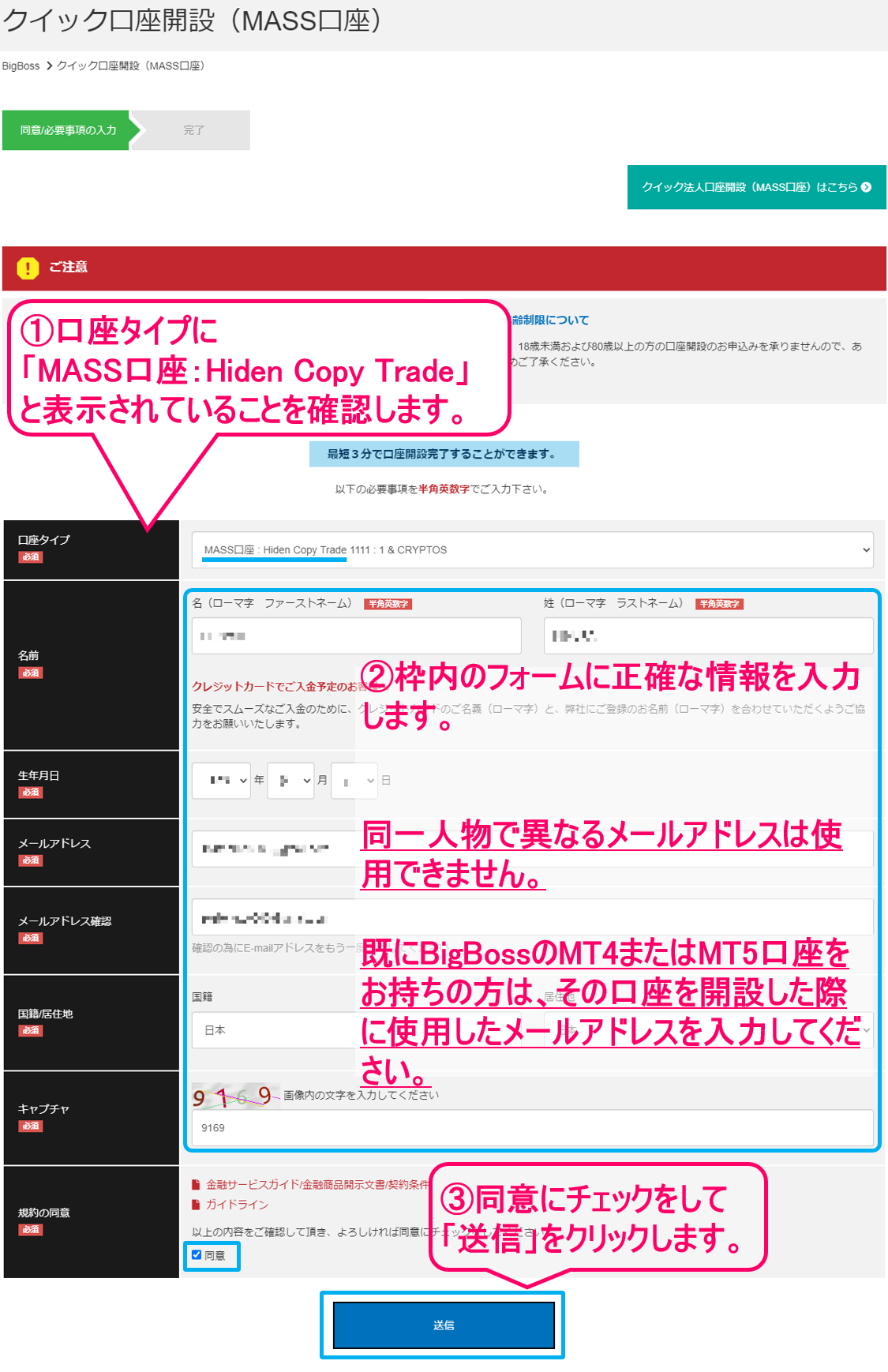Open the birth day dropdown
This screenshot has height=1372, width=888.
click(354, 781)
